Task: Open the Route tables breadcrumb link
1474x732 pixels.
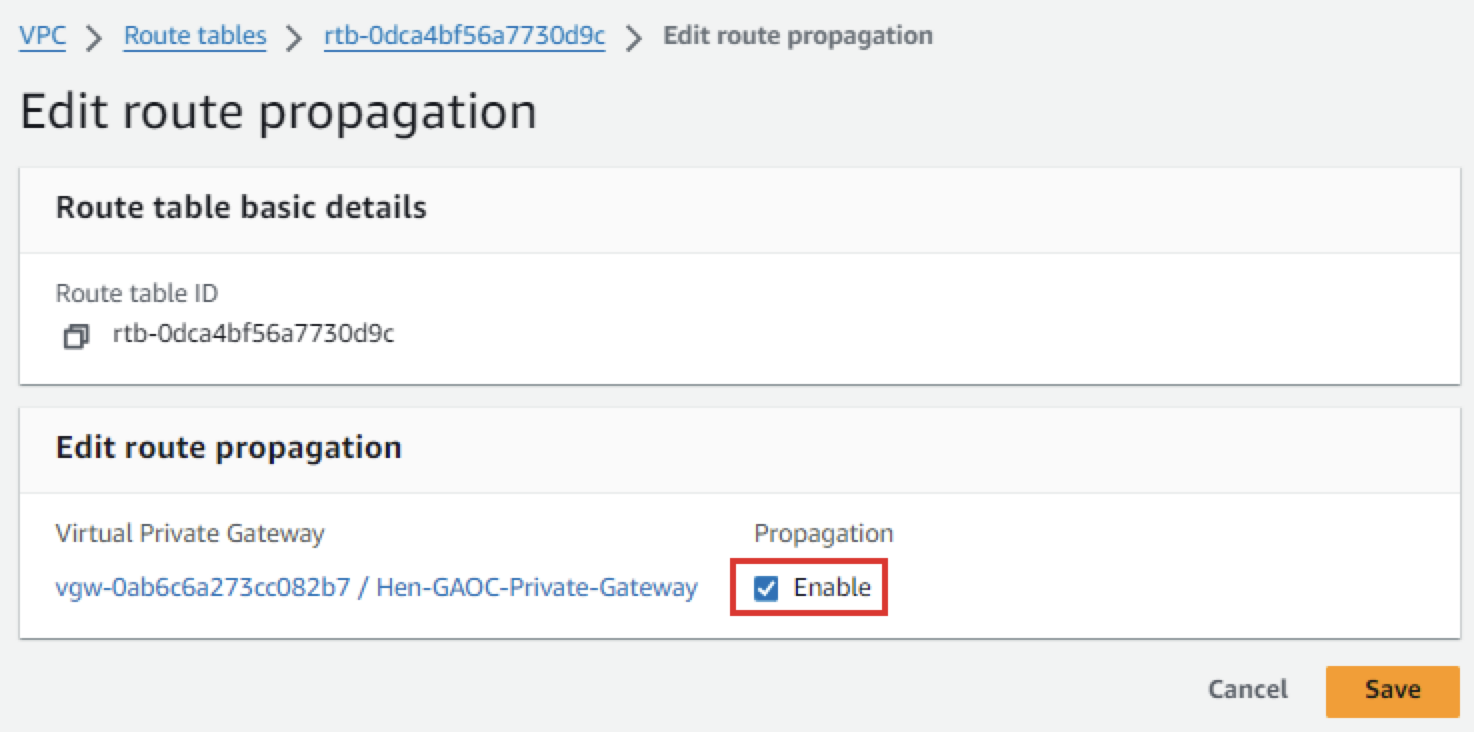Action: (x=195, y=36)
